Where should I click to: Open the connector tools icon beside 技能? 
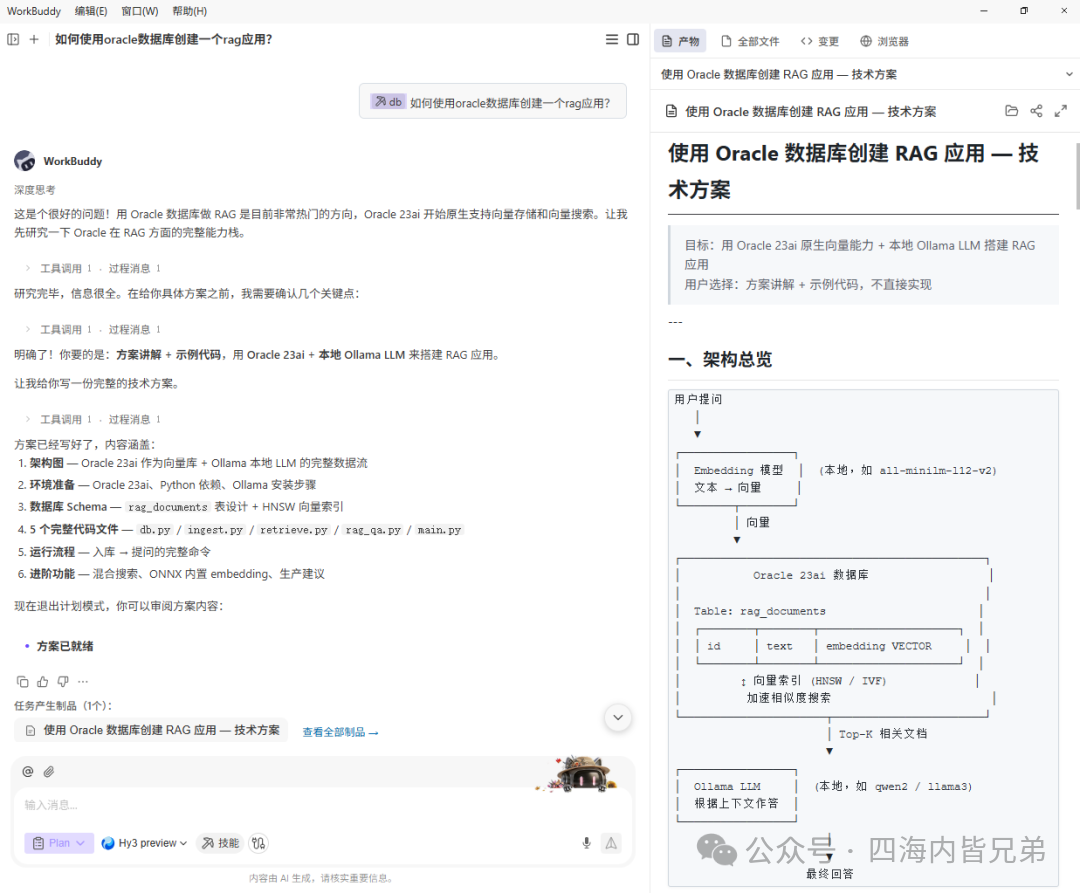(x=258, y=843)
